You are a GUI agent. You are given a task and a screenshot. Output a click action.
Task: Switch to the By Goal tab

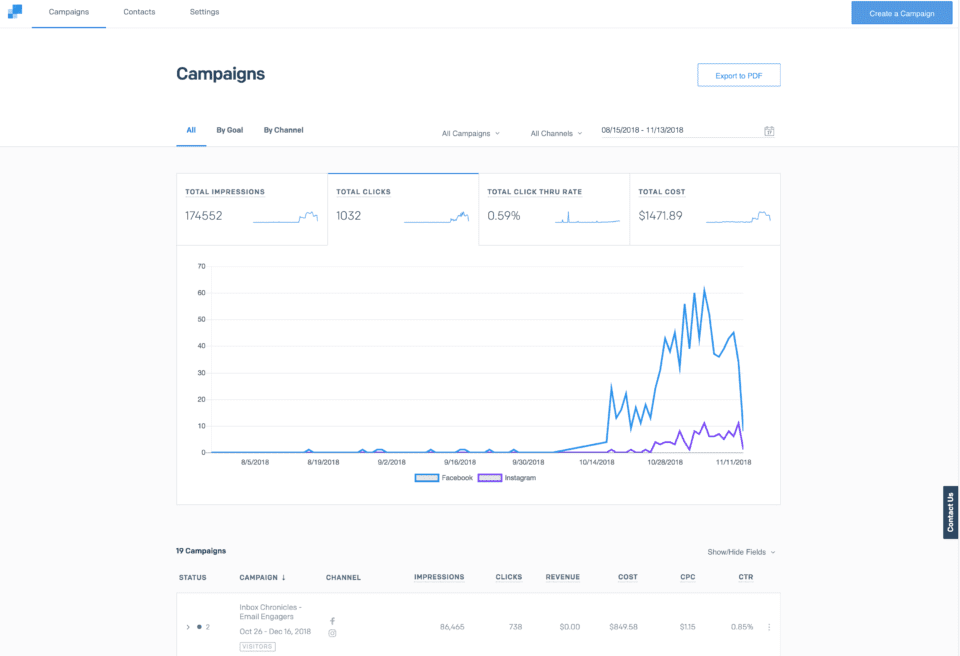(229, 130)
